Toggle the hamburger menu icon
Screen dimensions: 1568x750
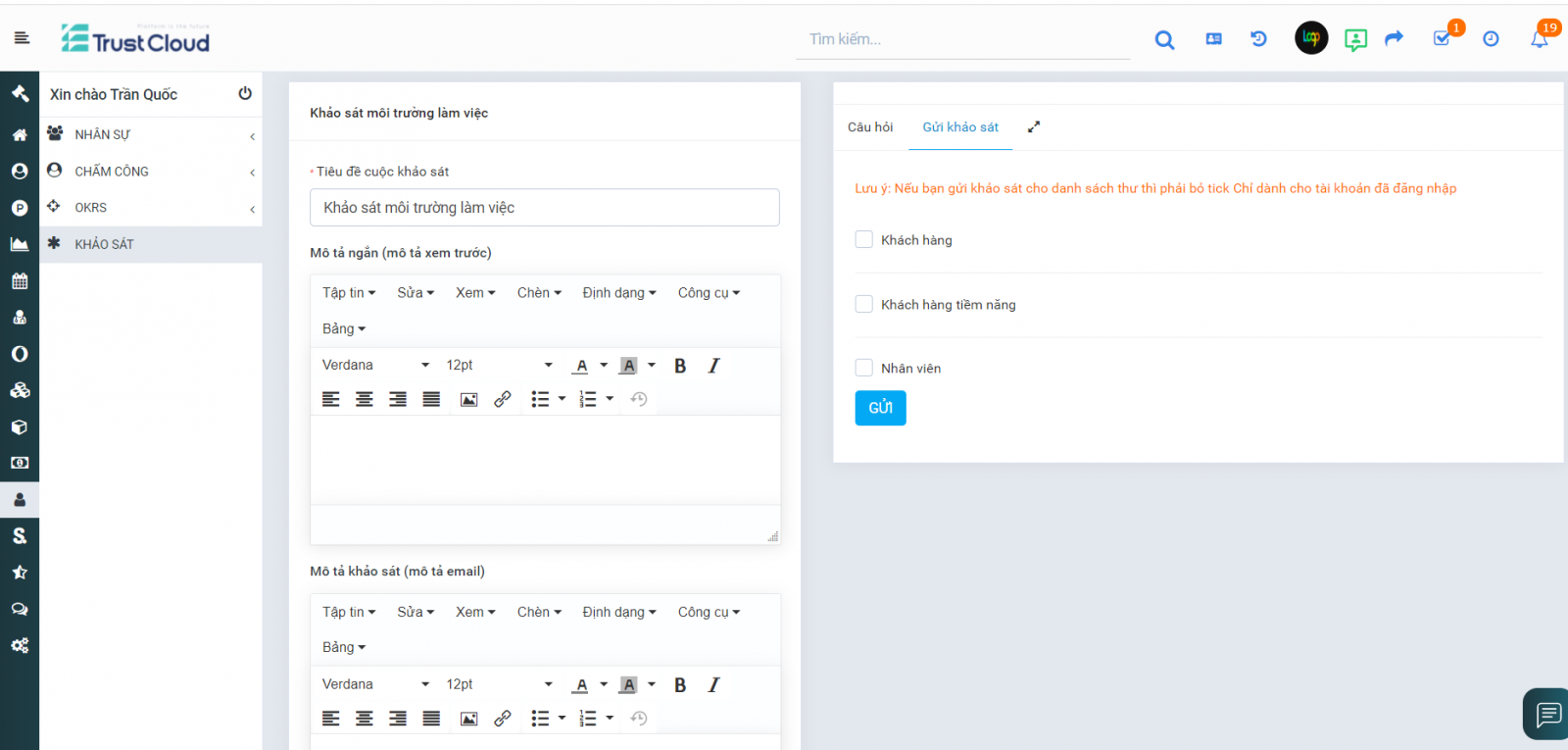tap(22, 38)
